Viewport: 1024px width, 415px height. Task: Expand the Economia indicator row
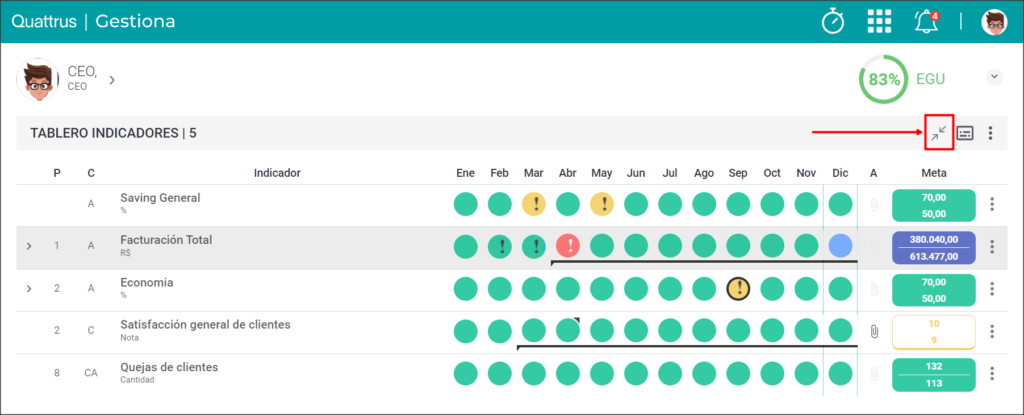pyautogui.click(x=29, y=288)
